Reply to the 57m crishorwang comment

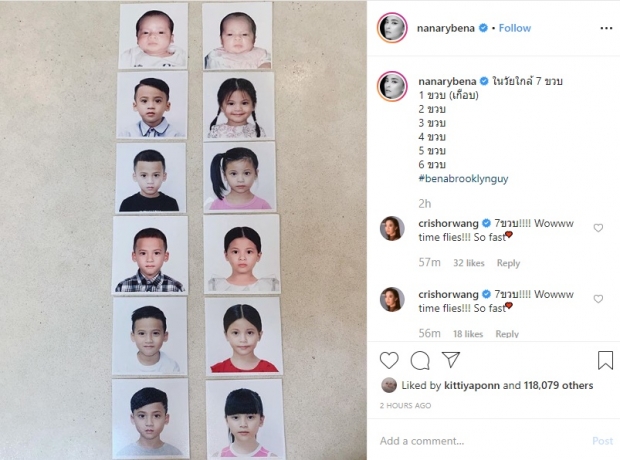click(508, 263)
